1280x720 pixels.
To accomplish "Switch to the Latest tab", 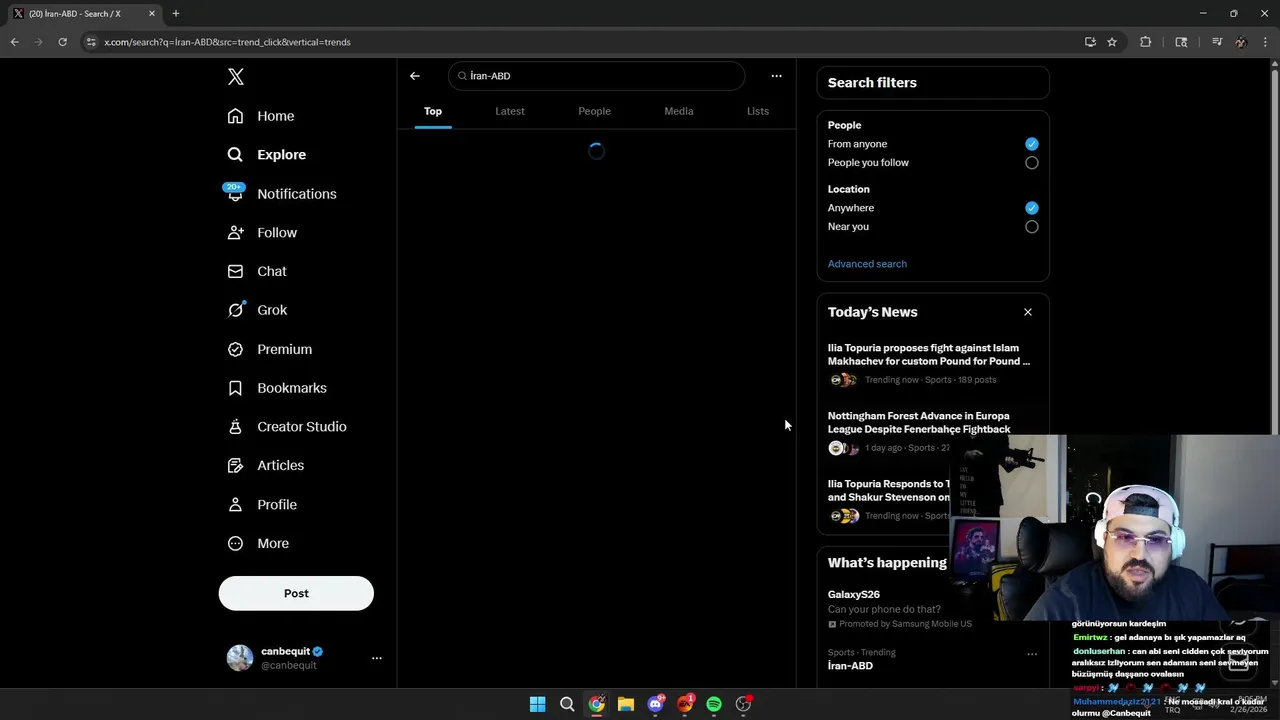I will (510, 111).
